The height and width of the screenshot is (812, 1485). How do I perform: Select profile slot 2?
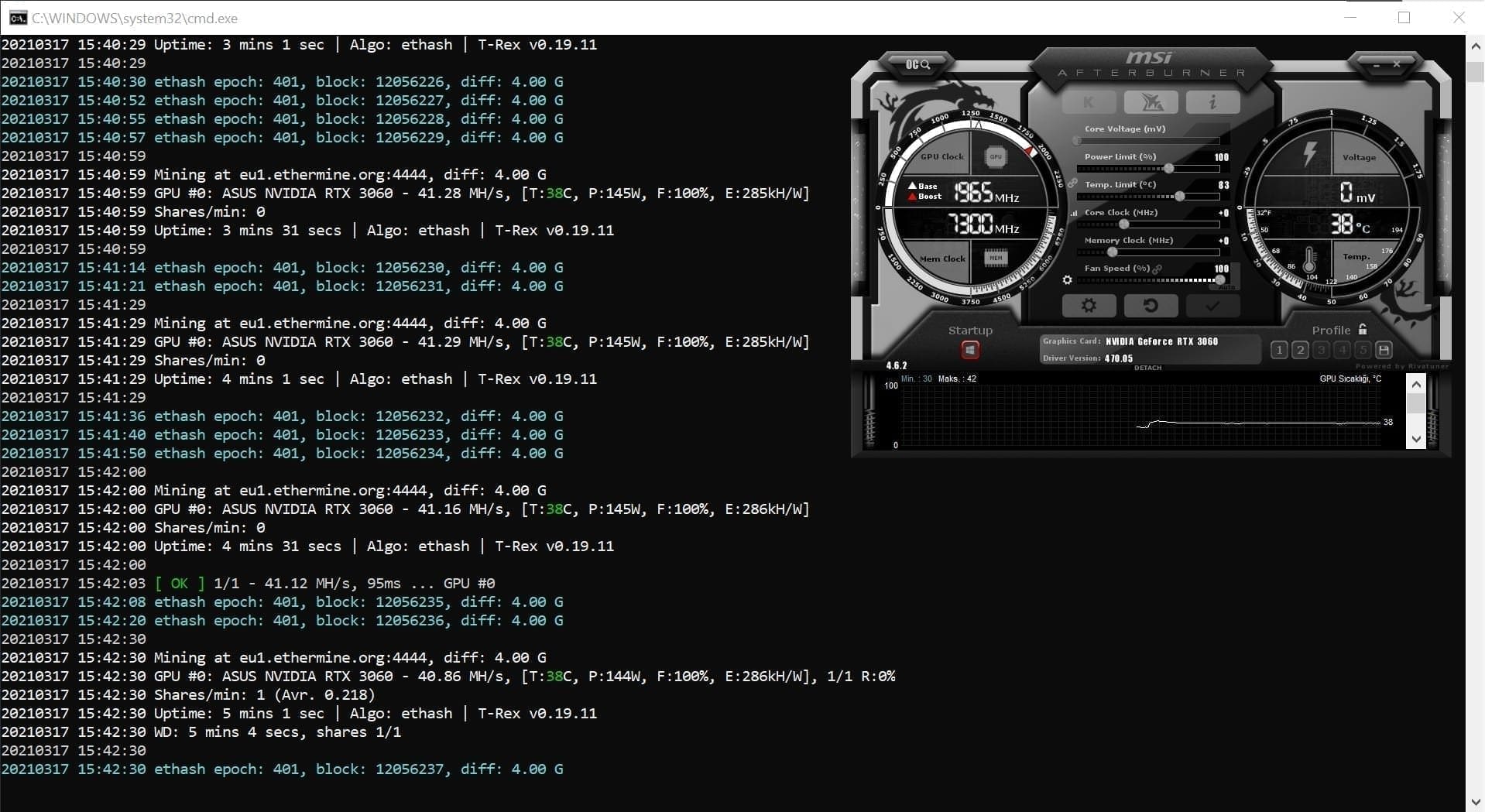point(1300,351)
